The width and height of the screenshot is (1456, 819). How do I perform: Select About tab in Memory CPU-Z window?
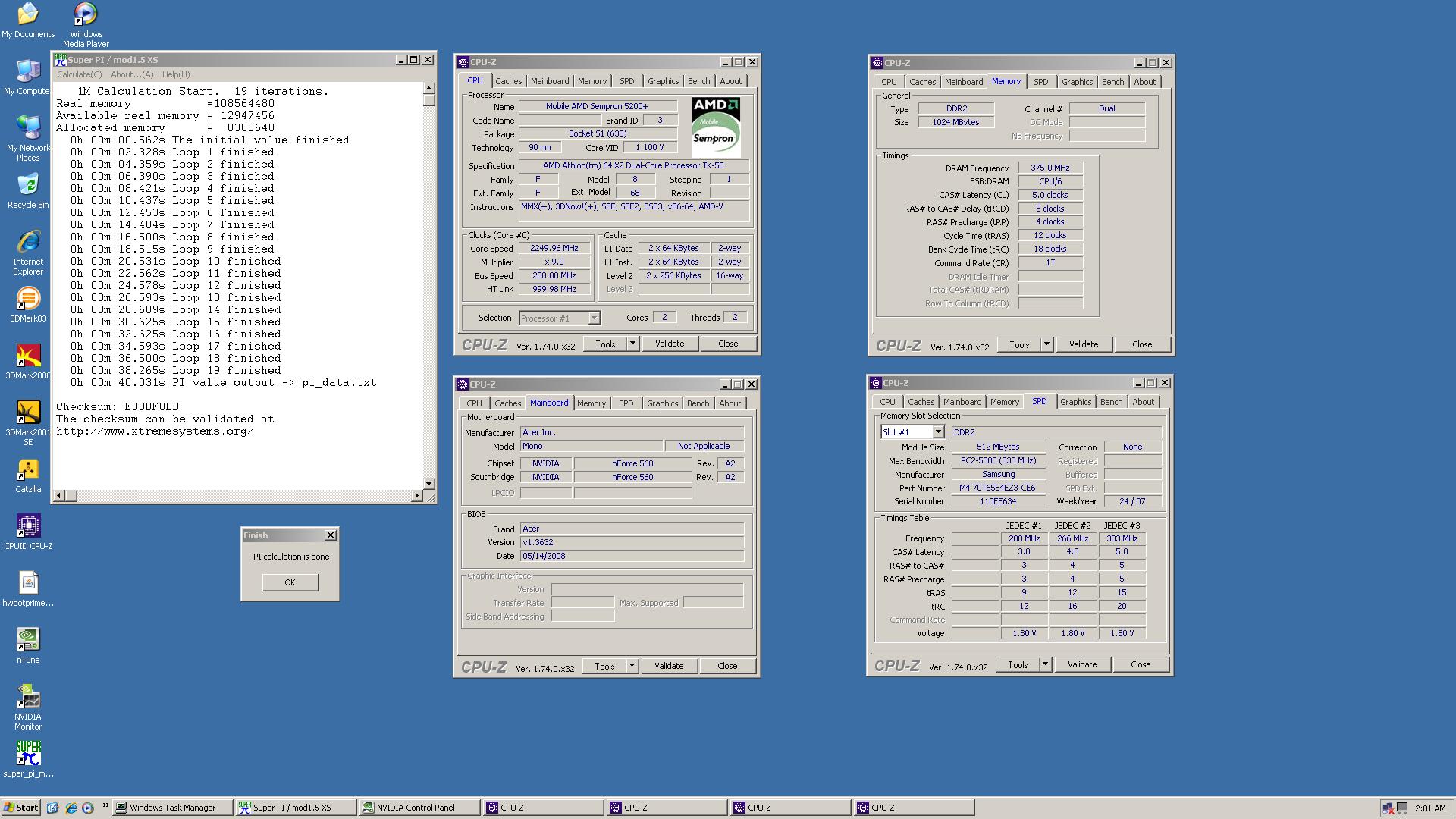(x=1144, y=82)
